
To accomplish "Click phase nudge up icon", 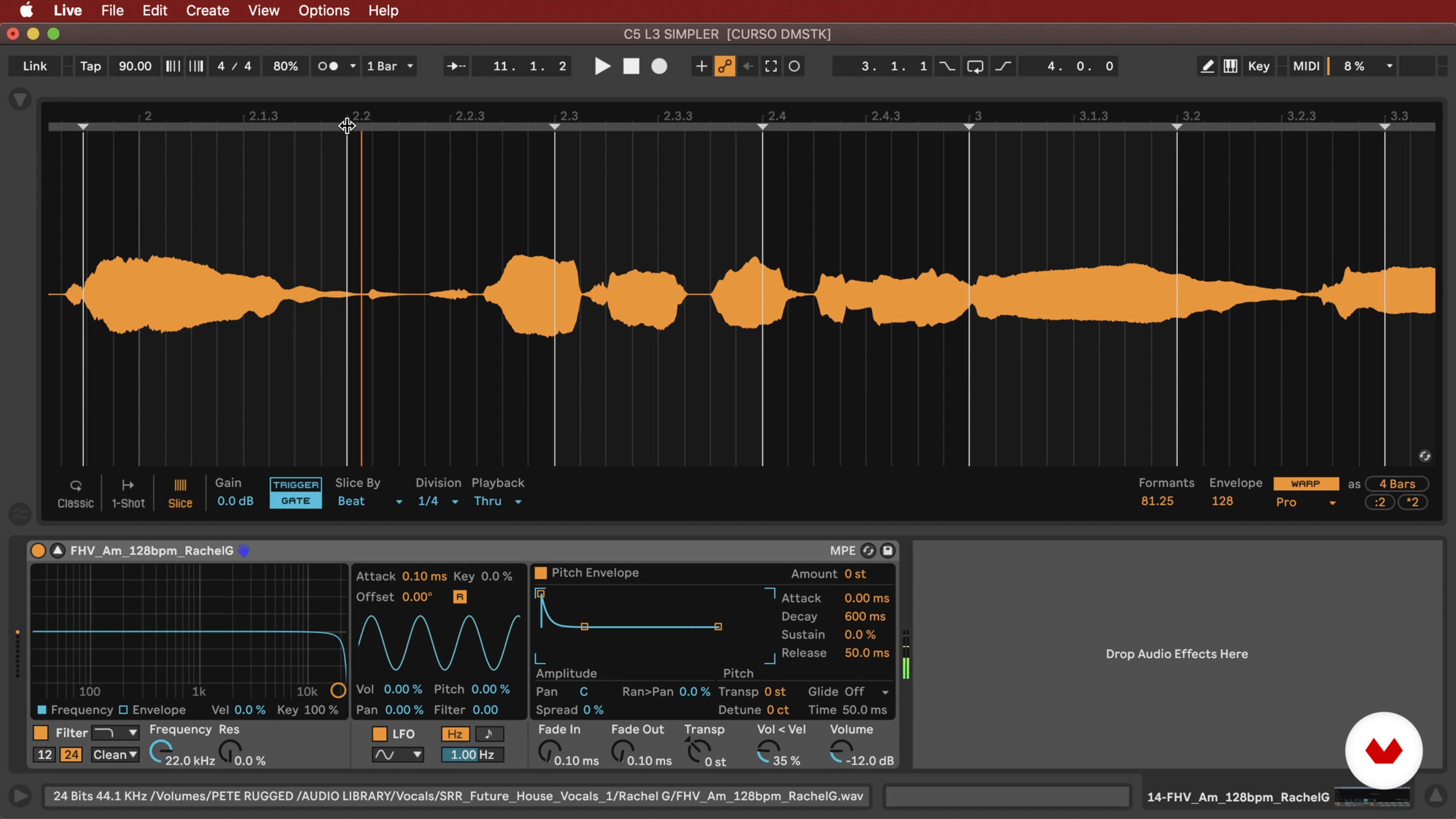I will (196, 66).
